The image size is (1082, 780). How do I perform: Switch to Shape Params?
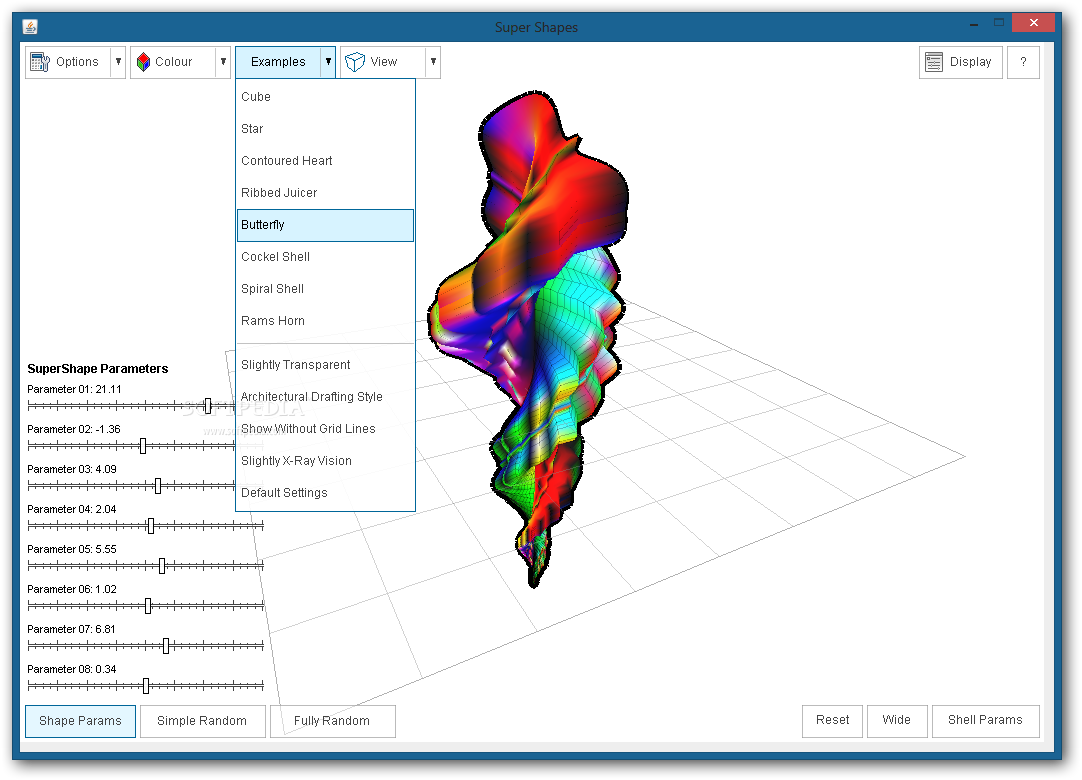(80, 721)
